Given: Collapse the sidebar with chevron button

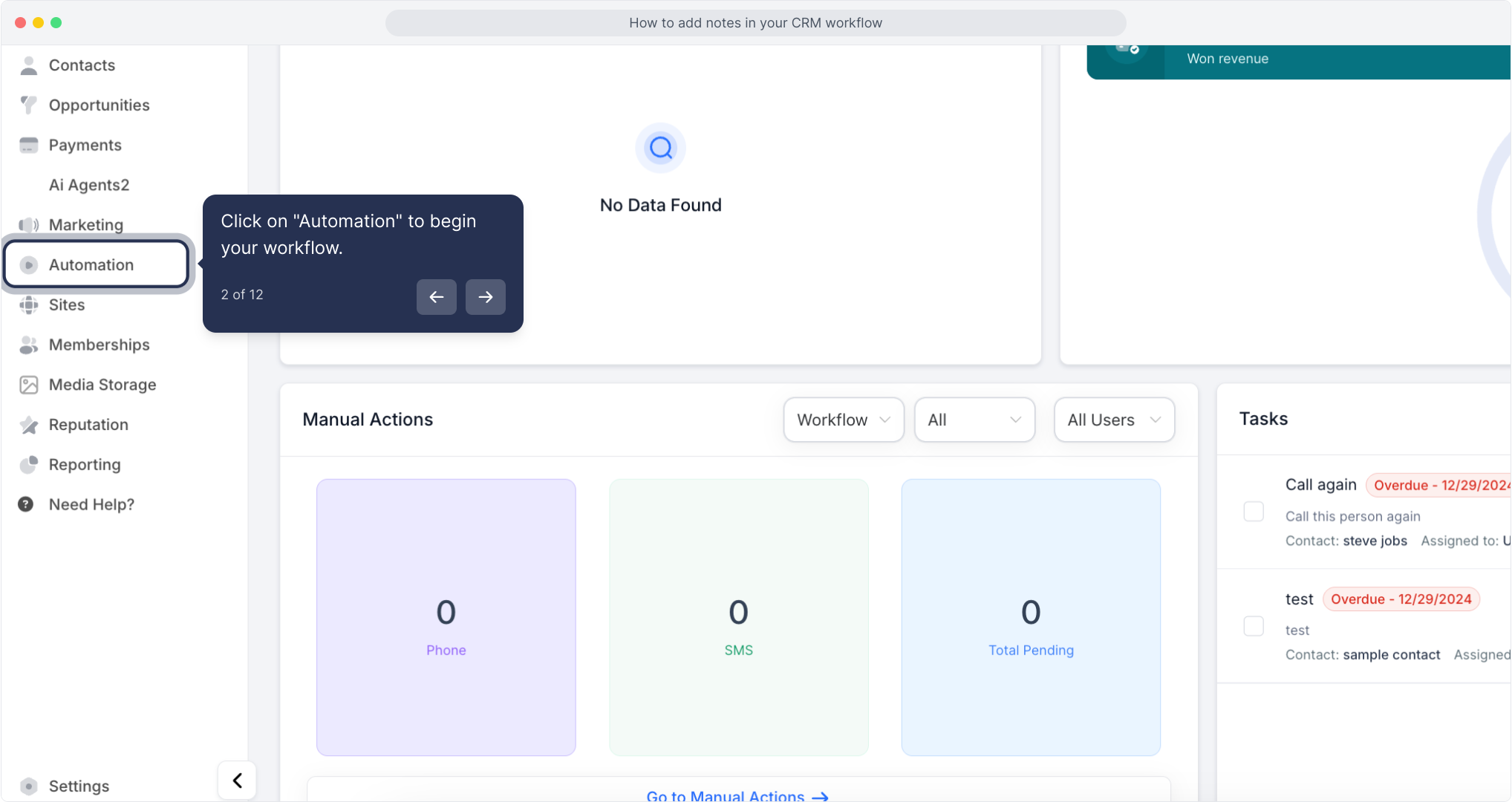Looking at the screenshot, I should click(237, 780).
